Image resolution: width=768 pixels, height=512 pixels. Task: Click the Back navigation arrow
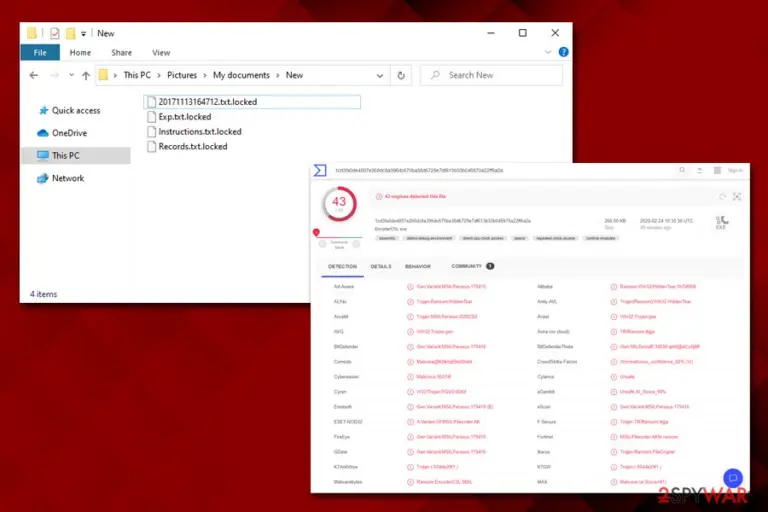pyautogui.click(x=34, y=75)
